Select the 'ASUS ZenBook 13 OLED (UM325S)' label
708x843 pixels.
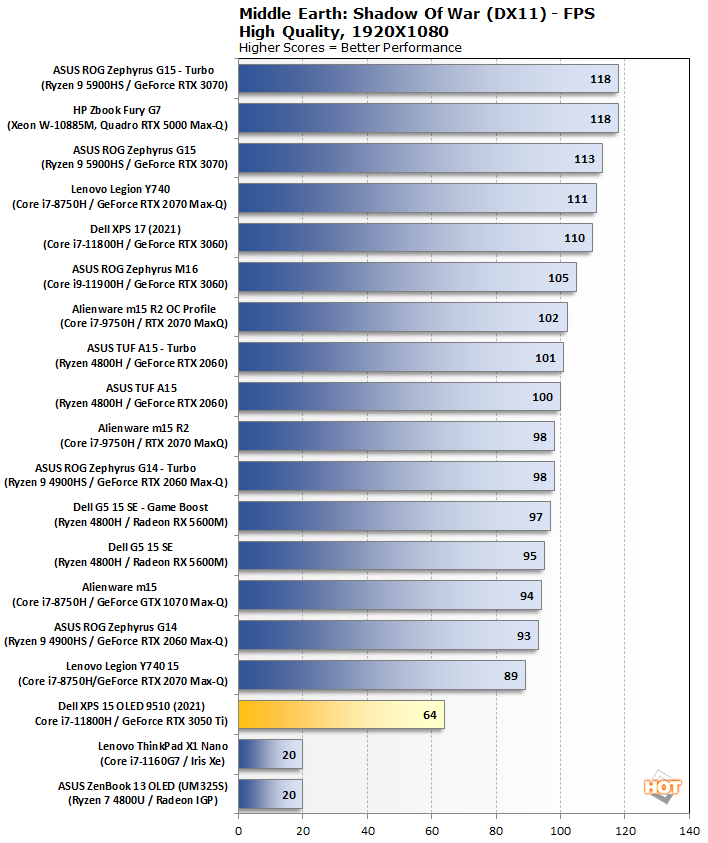pyautogui.click(x=143, y=786)
